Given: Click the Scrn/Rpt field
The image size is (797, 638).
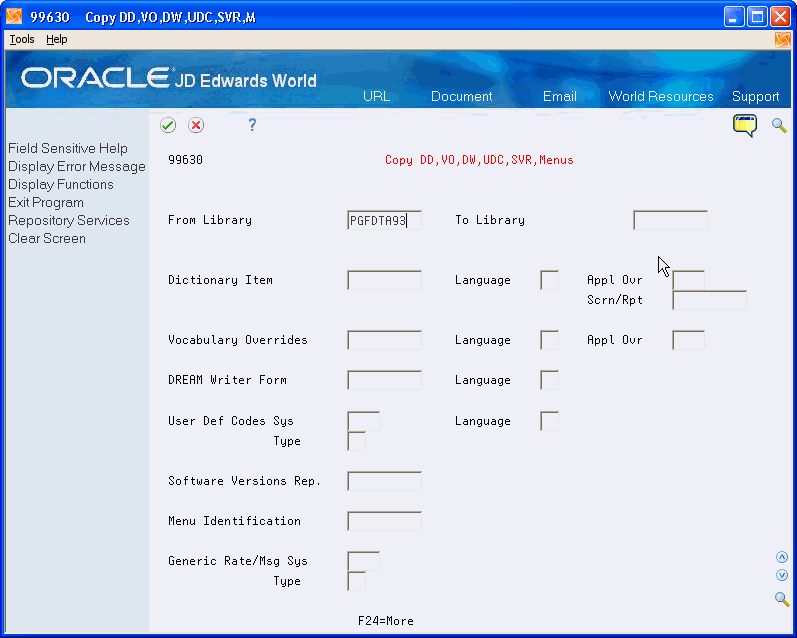Looking at the screenshot, I should [x=709, y=300].
